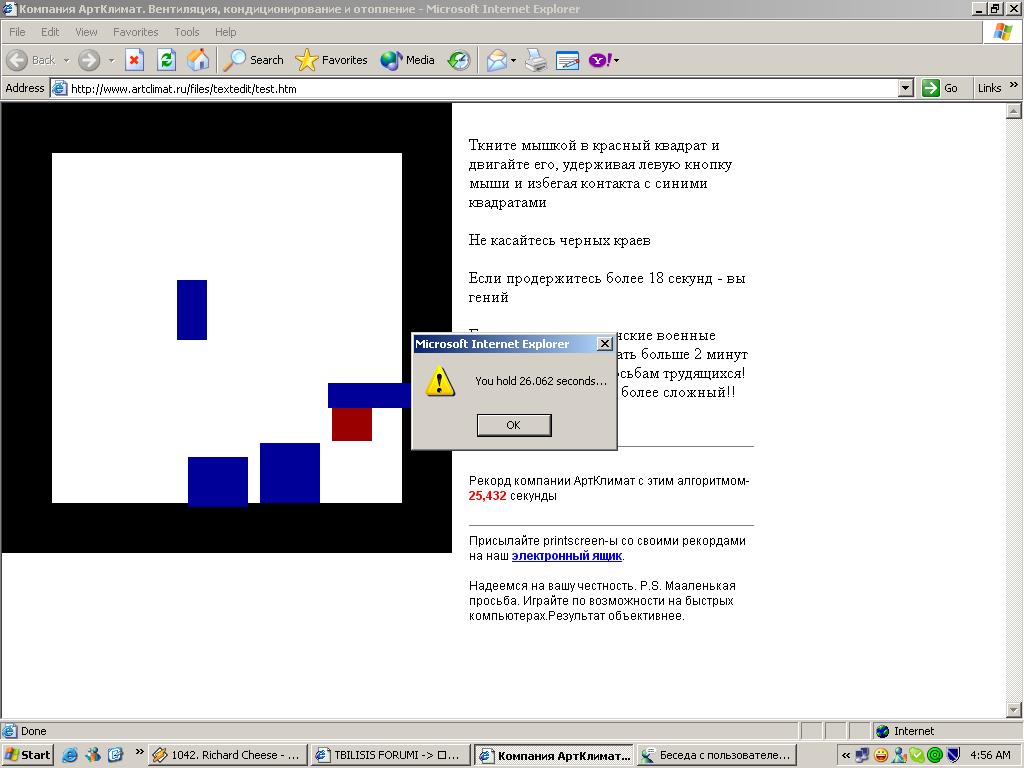This screenshot has width=1024, height=768.
Task: Expand the Links toolbar chevron
Action: pyautogui.click(x=1014, y=87)
